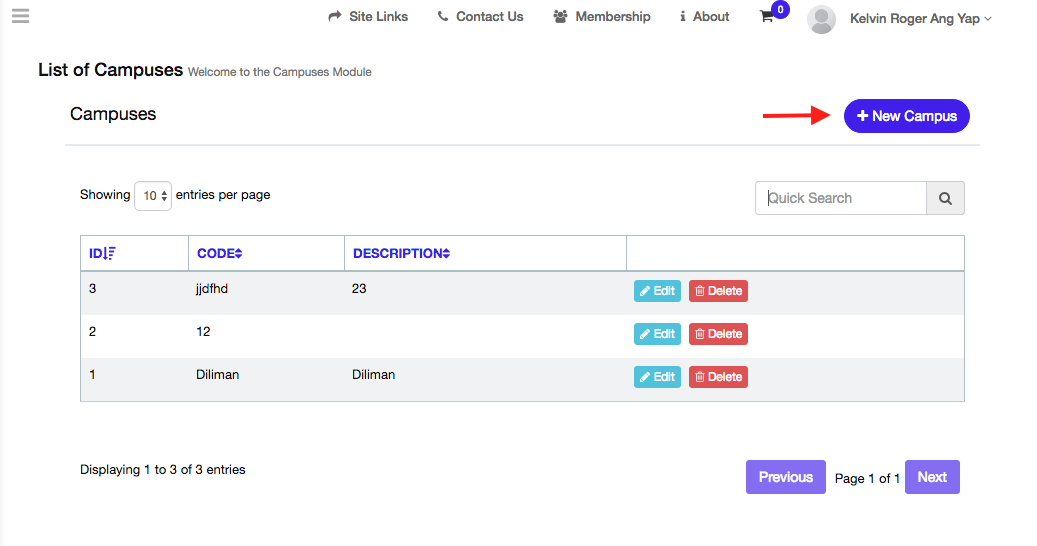Click the magnifier search button
1037x546 pixels.
point(945,198)
